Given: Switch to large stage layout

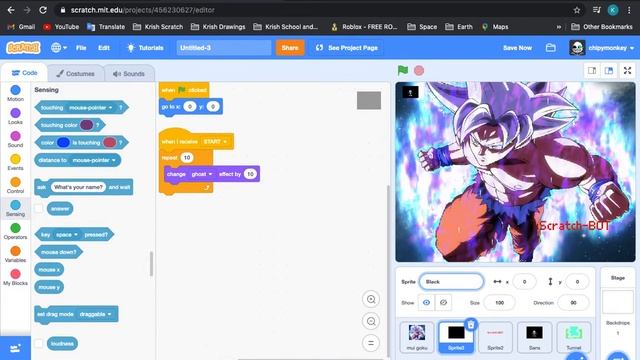Looking at the screenshot, I should [609, 71].
